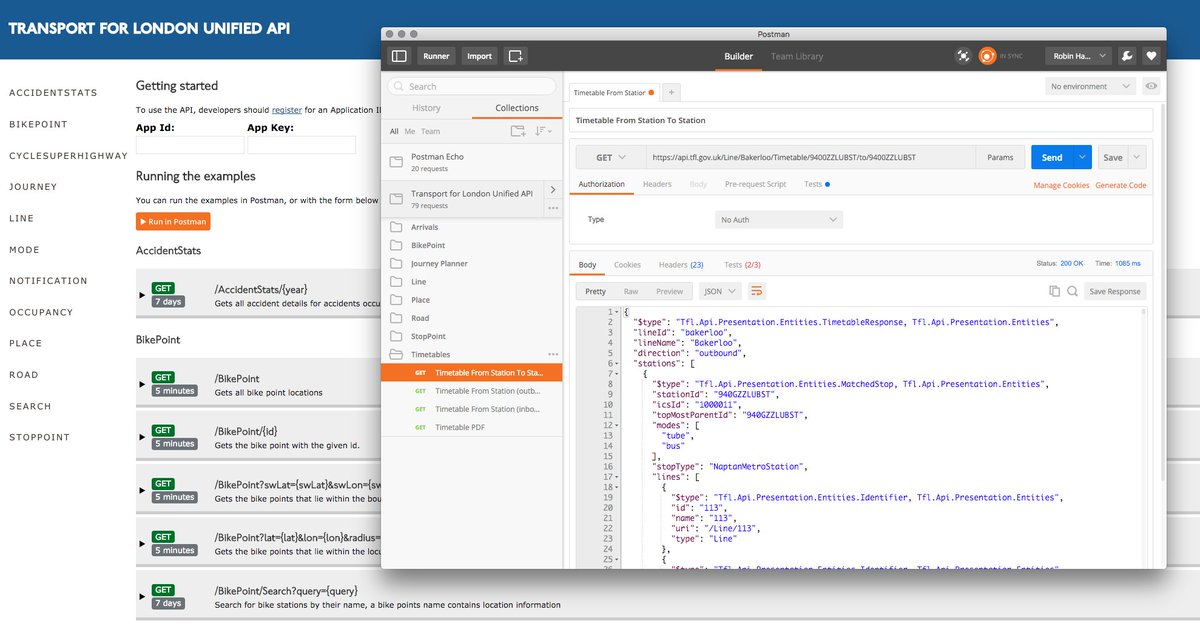Click the Transport for London collection folder icon

396,198
